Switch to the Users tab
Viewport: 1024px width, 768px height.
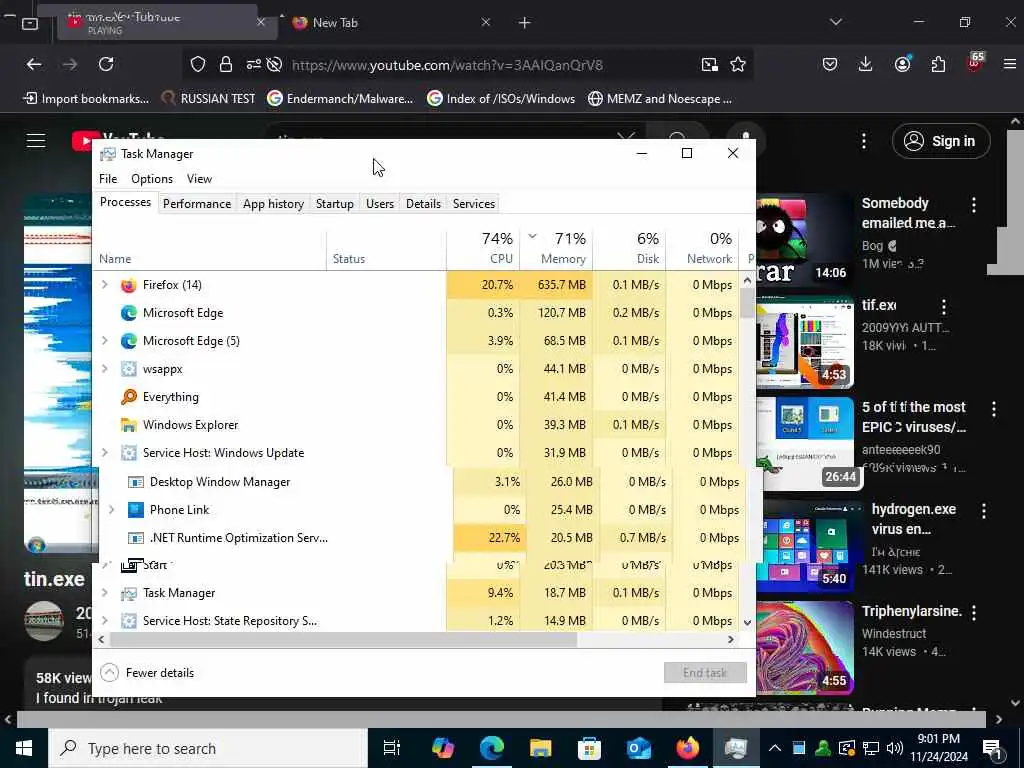[x=379, y=204]
